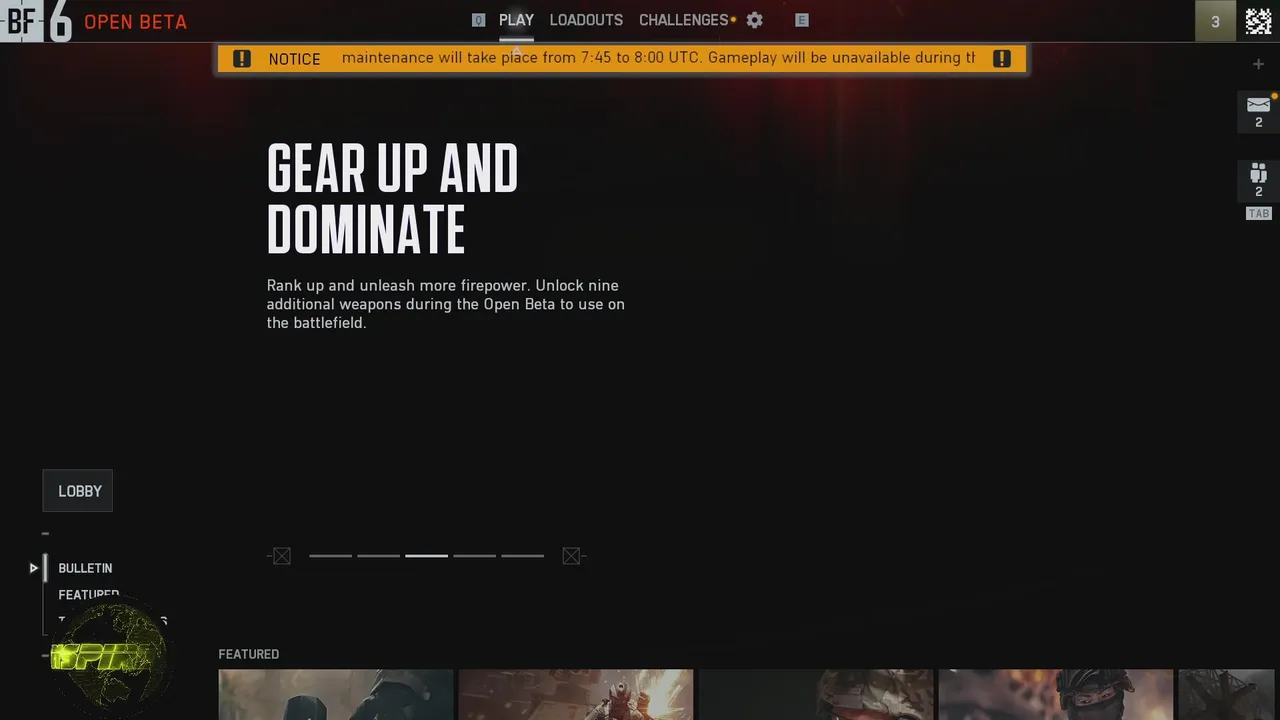This screenshot has width=1280, height=720.
Task: Click the right notice warning icon
Action: tap(1001, 58)
